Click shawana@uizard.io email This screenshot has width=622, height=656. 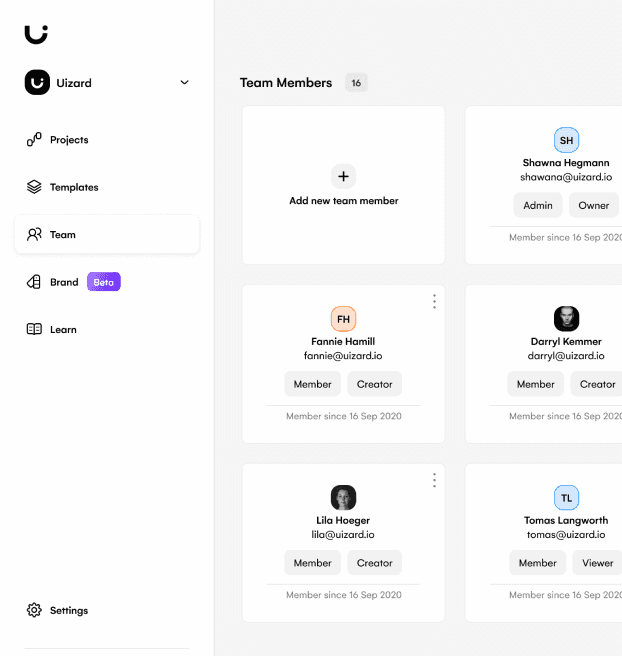(x=566, y=177)
